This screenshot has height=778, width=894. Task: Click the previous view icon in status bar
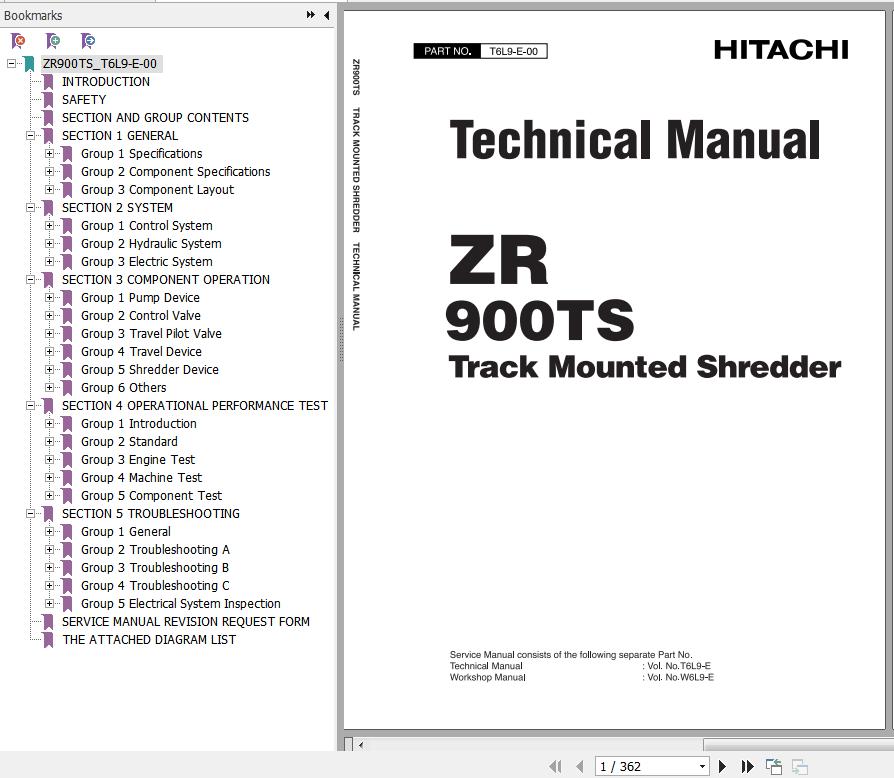tap(774, 767)
